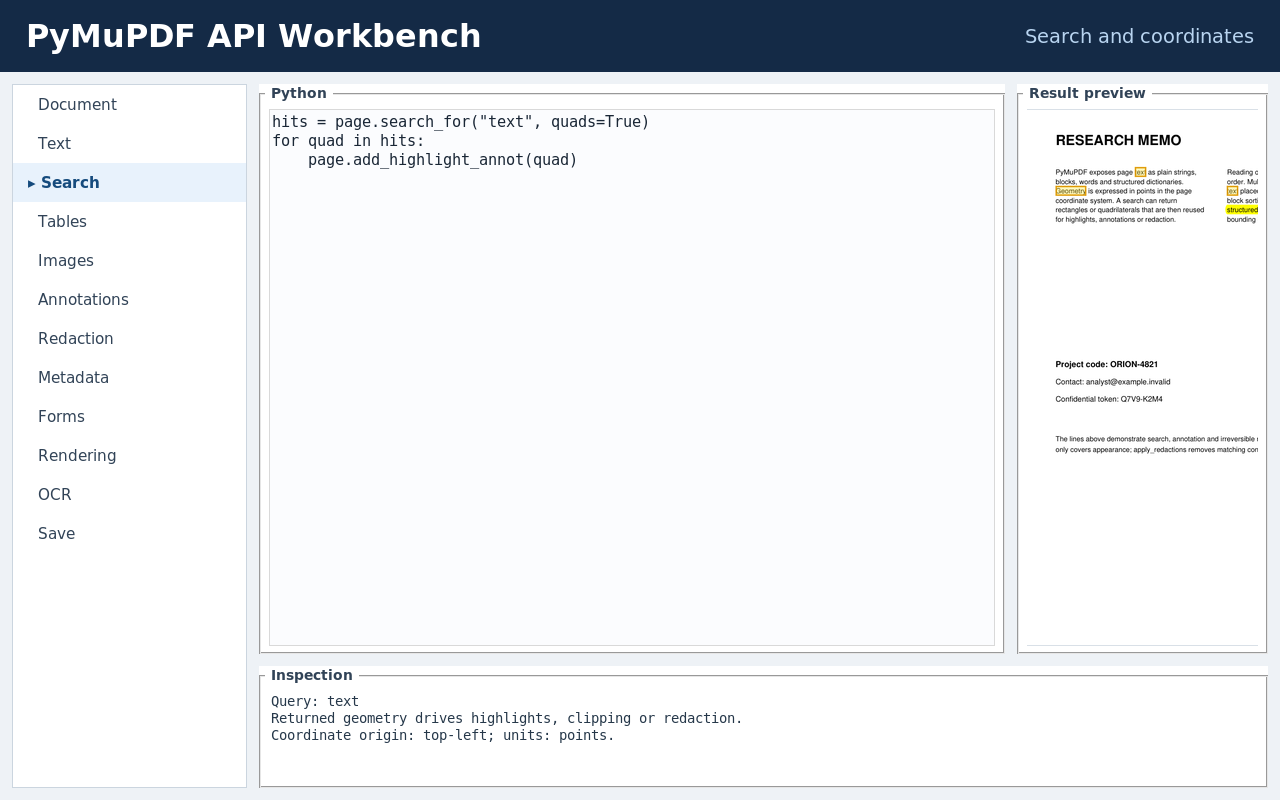Switch to the Annotations section
1280x800 pixels.
click(x=129, y=300)
